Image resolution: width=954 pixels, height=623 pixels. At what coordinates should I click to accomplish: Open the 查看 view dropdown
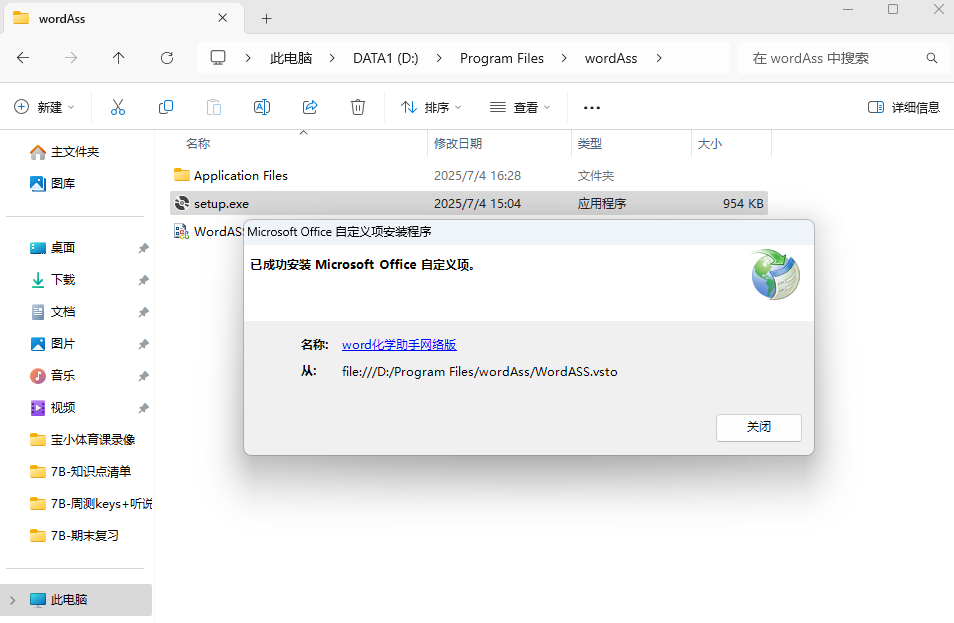520,107
